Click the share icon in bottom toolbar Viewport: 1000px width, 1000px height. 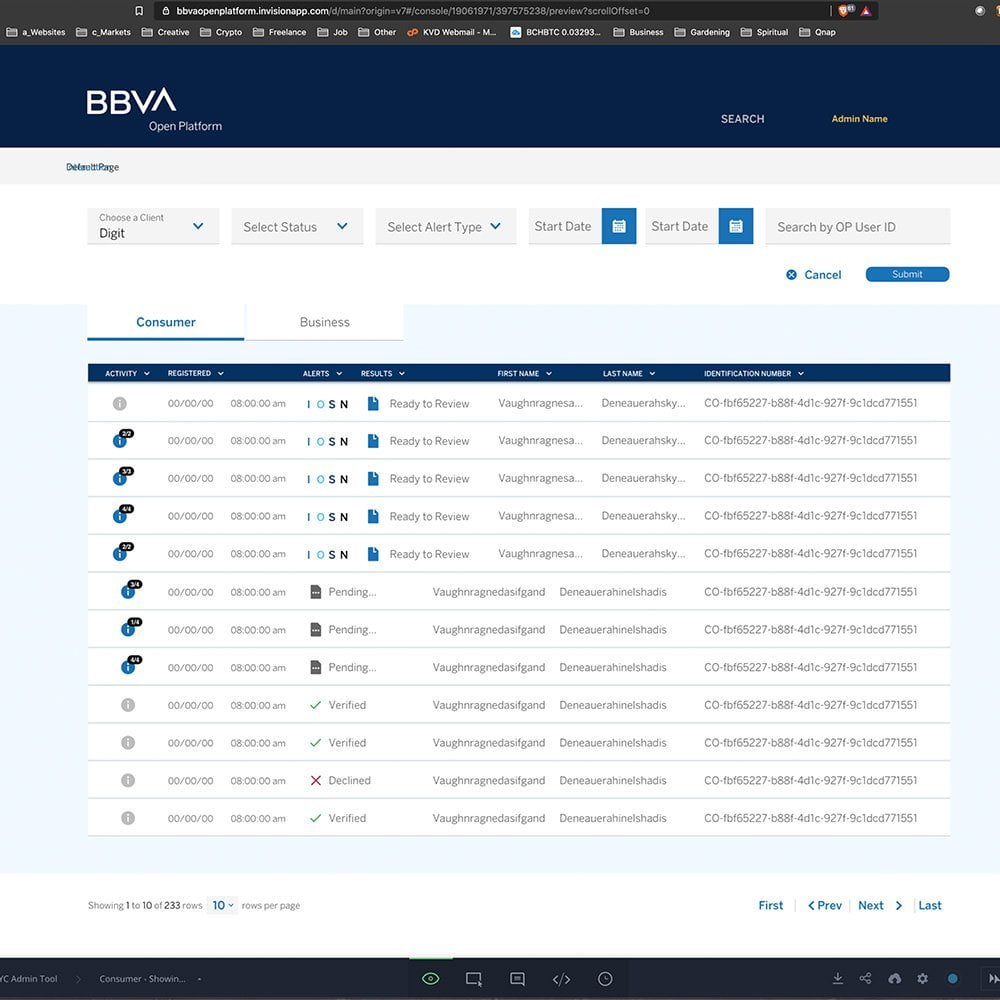tap(866, 979)
